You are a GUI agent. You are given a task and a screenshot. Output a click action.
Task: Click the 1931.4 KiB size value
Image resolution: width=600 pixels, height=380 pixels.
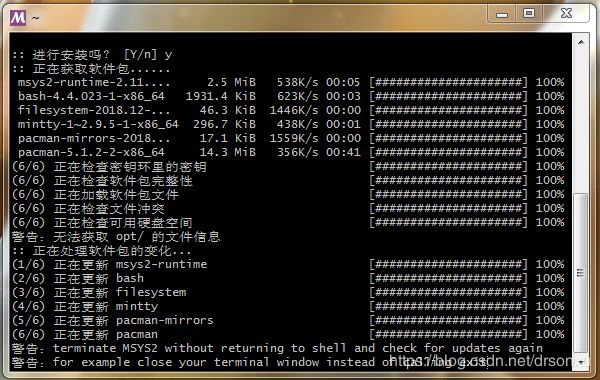pos(221,96)
